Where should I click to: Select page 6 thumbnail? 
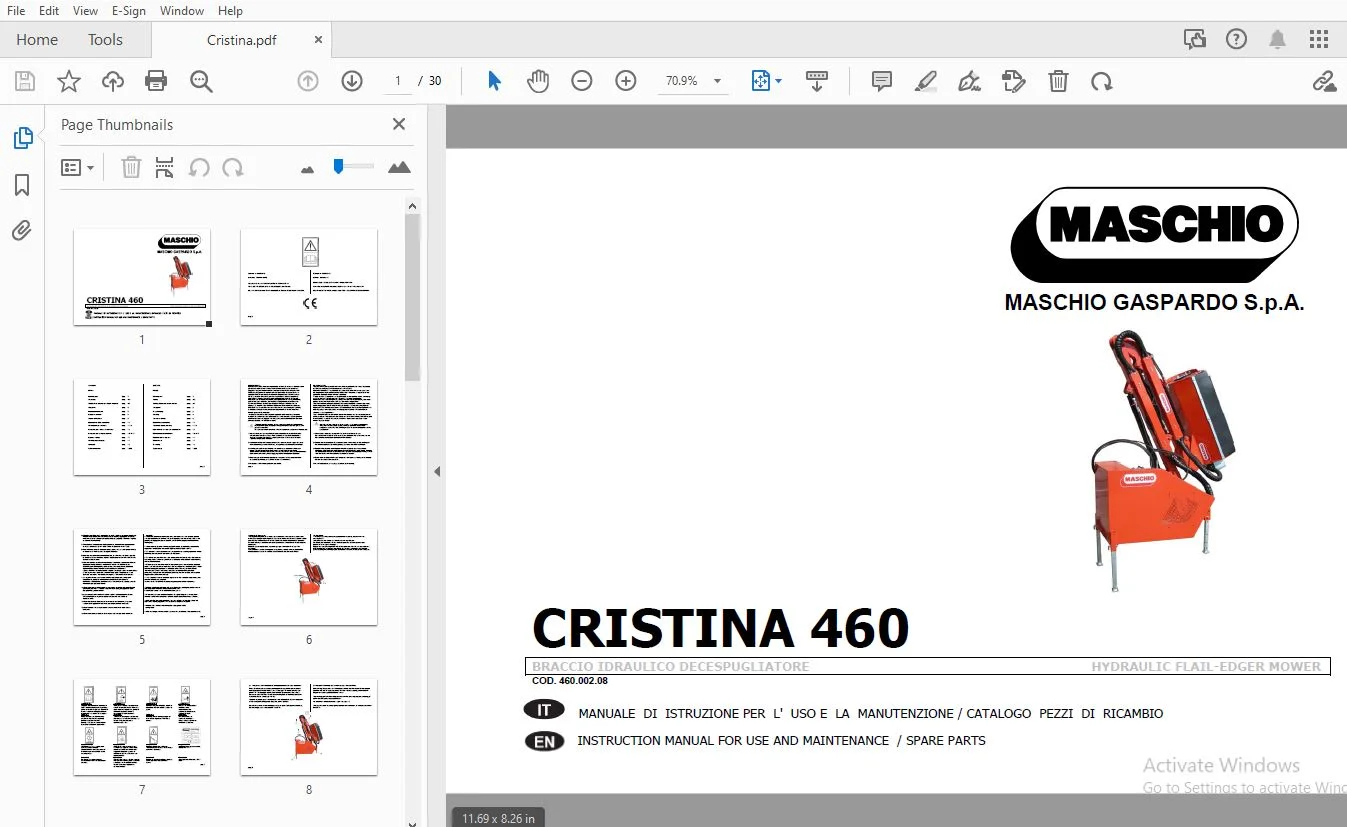click(309, 577)
